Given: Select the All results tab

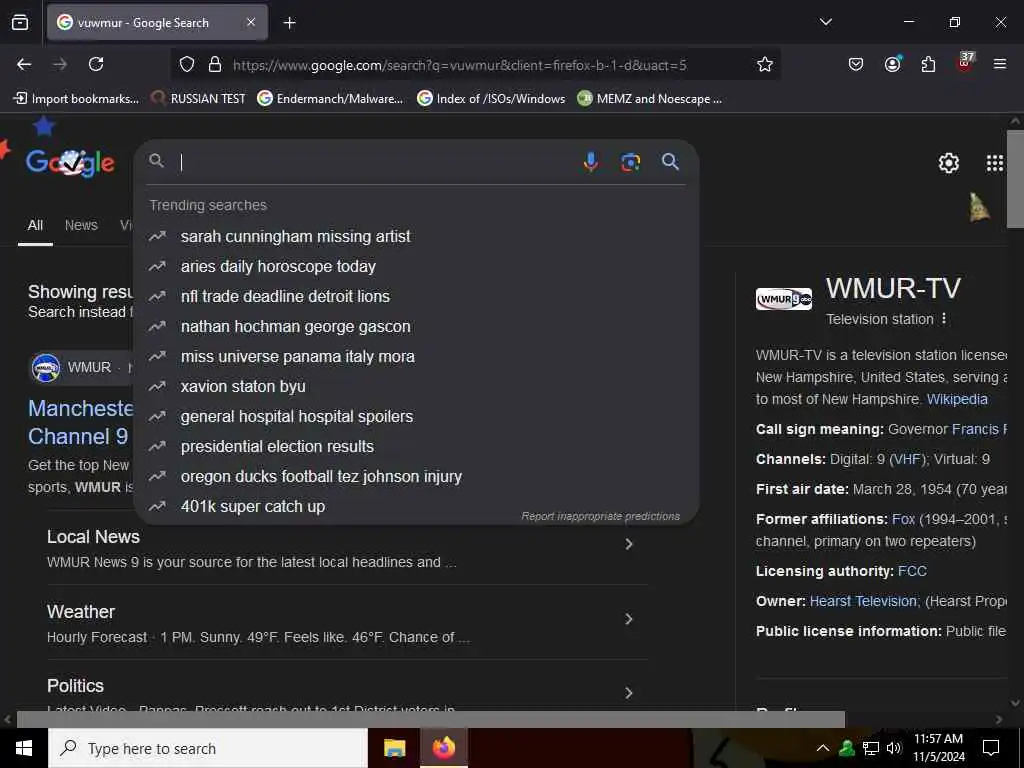Looking at the screenshot, I should click(x=35, y=225).
